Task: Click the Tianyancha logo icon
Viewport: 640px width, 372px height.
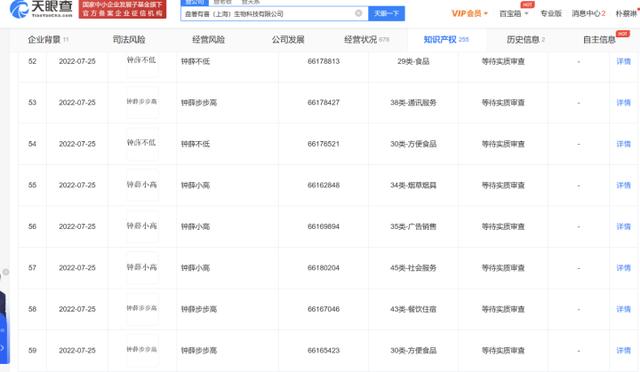Action: pyautogui.click(x=19, y=9)
